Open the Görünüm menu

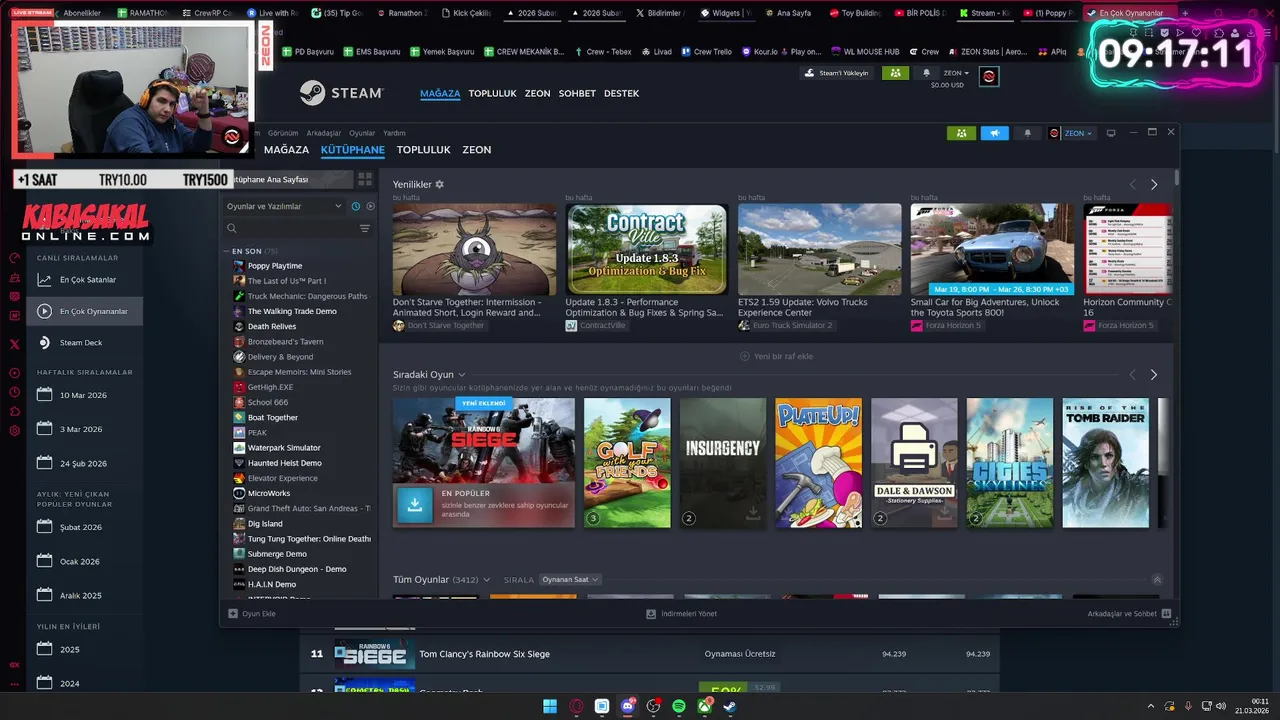click(283, 133)
